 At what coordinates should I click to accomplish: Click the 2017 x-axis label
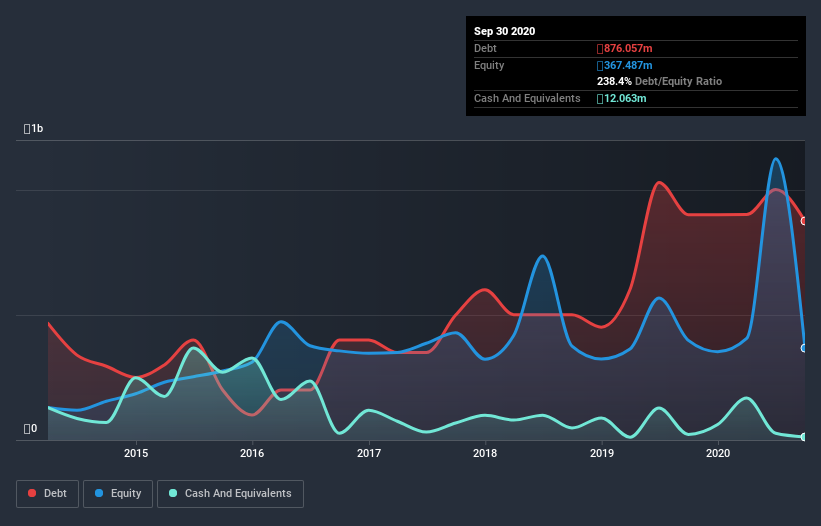(x=369, y=453)
